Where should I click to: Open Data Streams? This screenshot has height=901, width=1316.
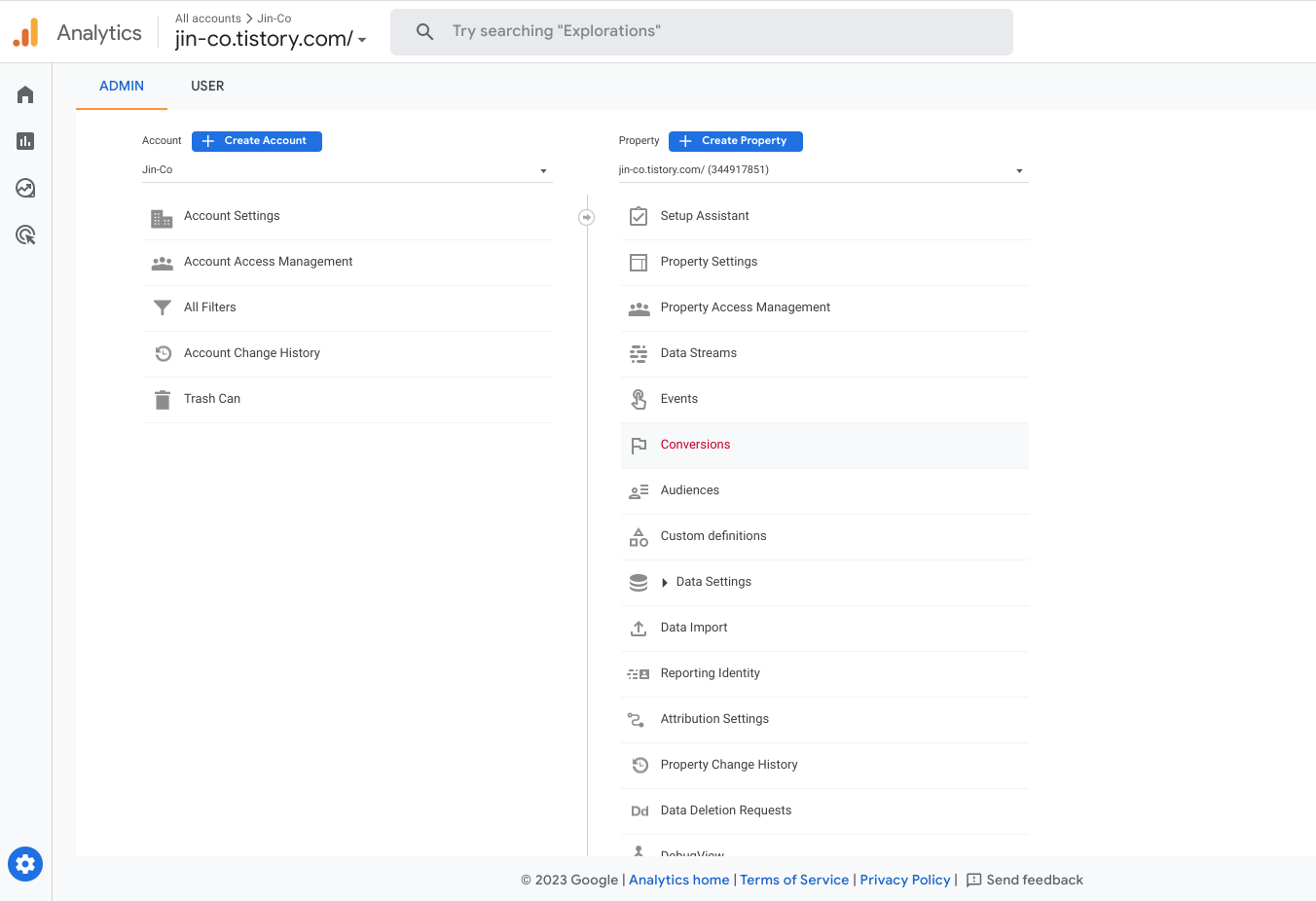[x=824, y=353]
